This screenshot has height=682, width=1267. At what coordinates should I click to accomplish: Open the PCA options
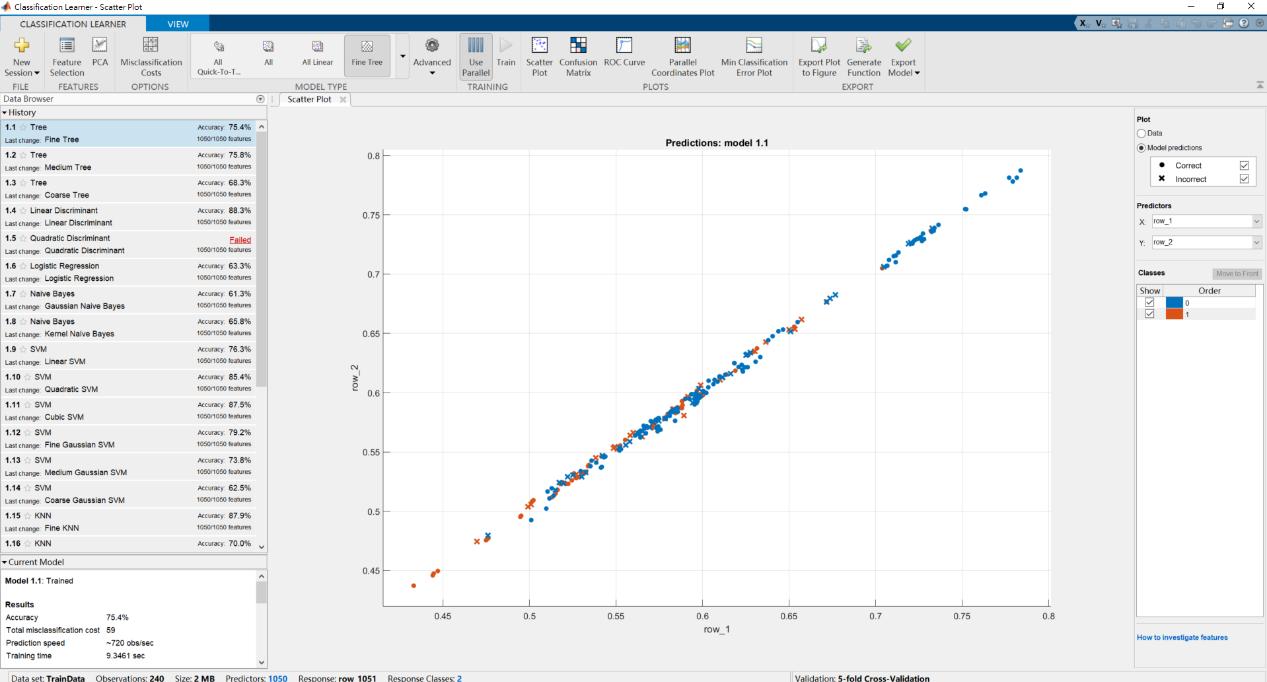[x=100, y=46]
